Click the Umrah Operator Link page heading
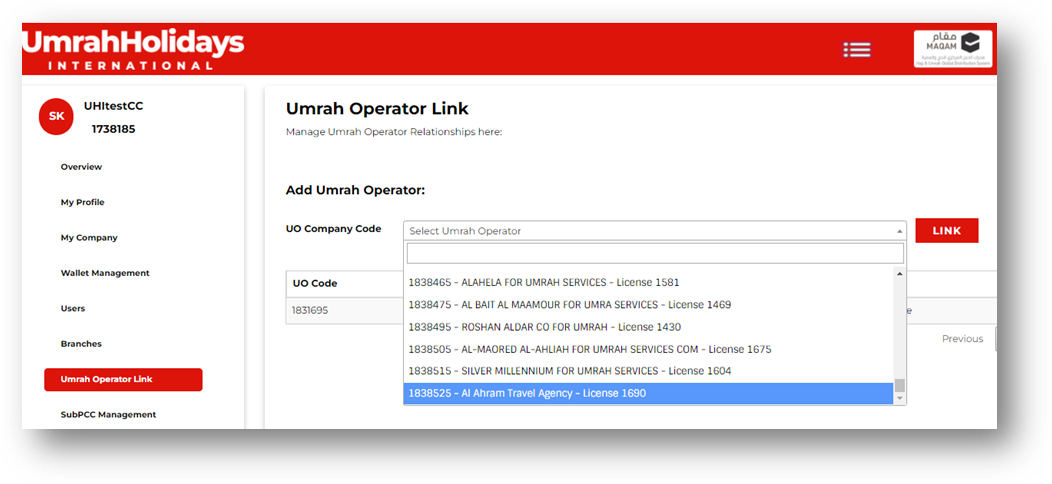 [377, 108]
